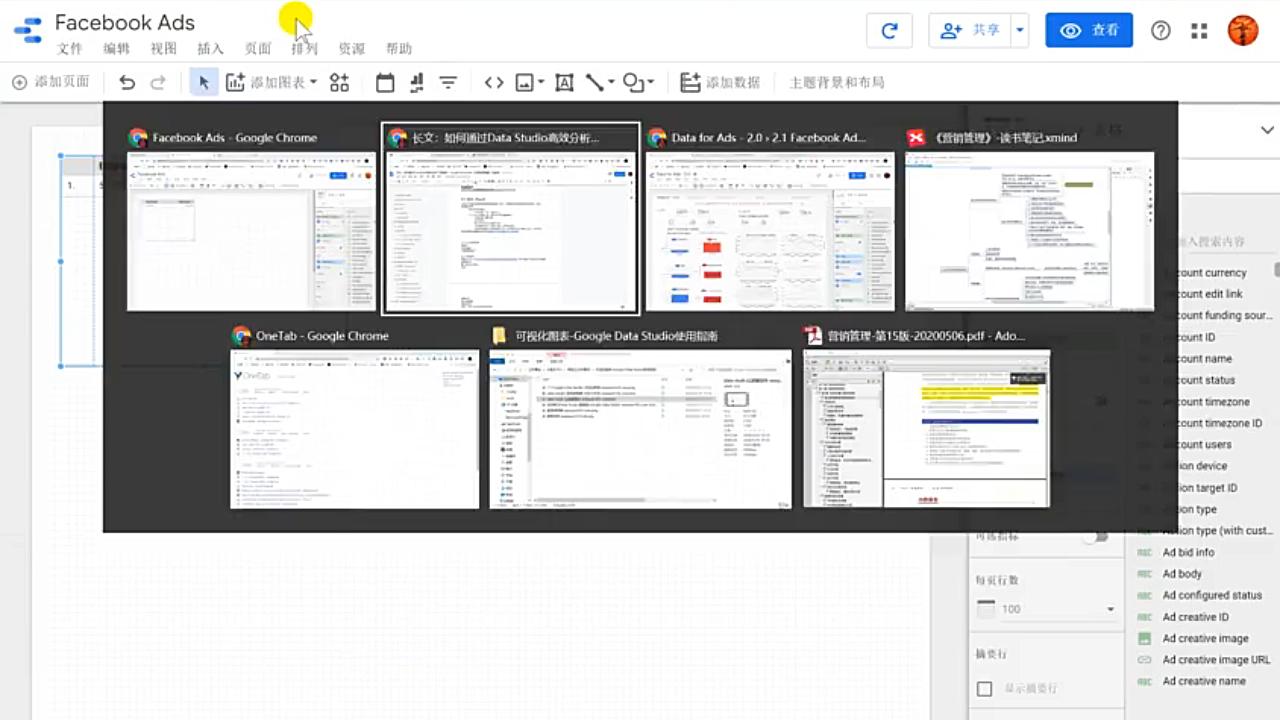The width and height of the screenshot is (1280, 720).
Task: Open the 帮助 menu
Action: [398, 49]
